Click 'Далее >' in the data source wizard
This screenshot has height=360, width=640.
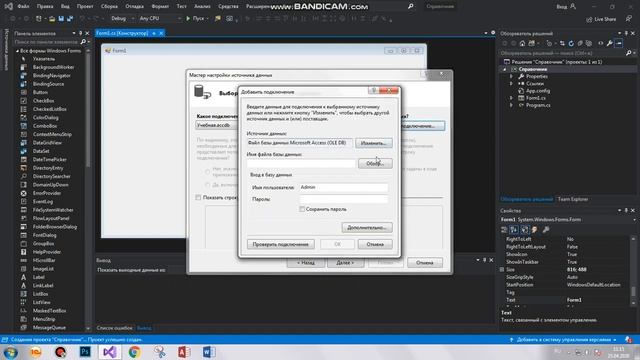coord(345,262)
